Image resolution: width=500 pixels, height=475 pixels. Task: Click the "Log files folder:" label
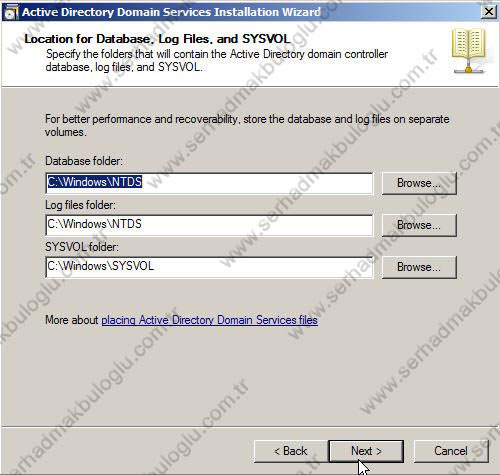(x=80, y=205)
